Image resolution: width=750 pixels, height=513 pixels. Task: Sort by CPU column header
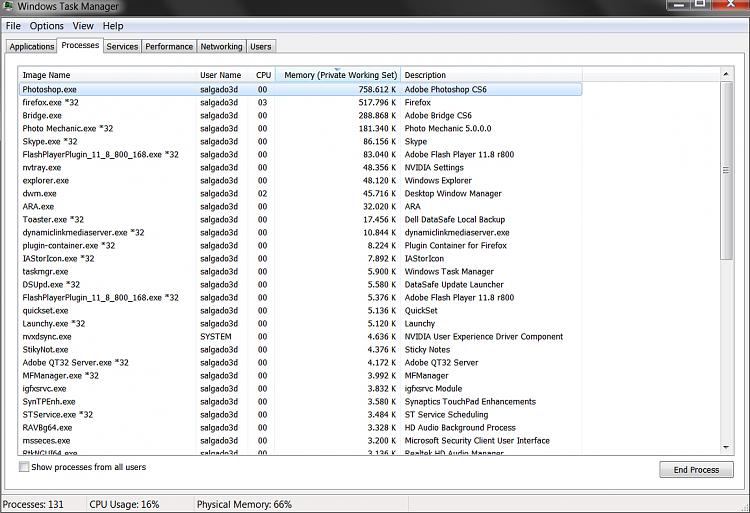(263, 75)
